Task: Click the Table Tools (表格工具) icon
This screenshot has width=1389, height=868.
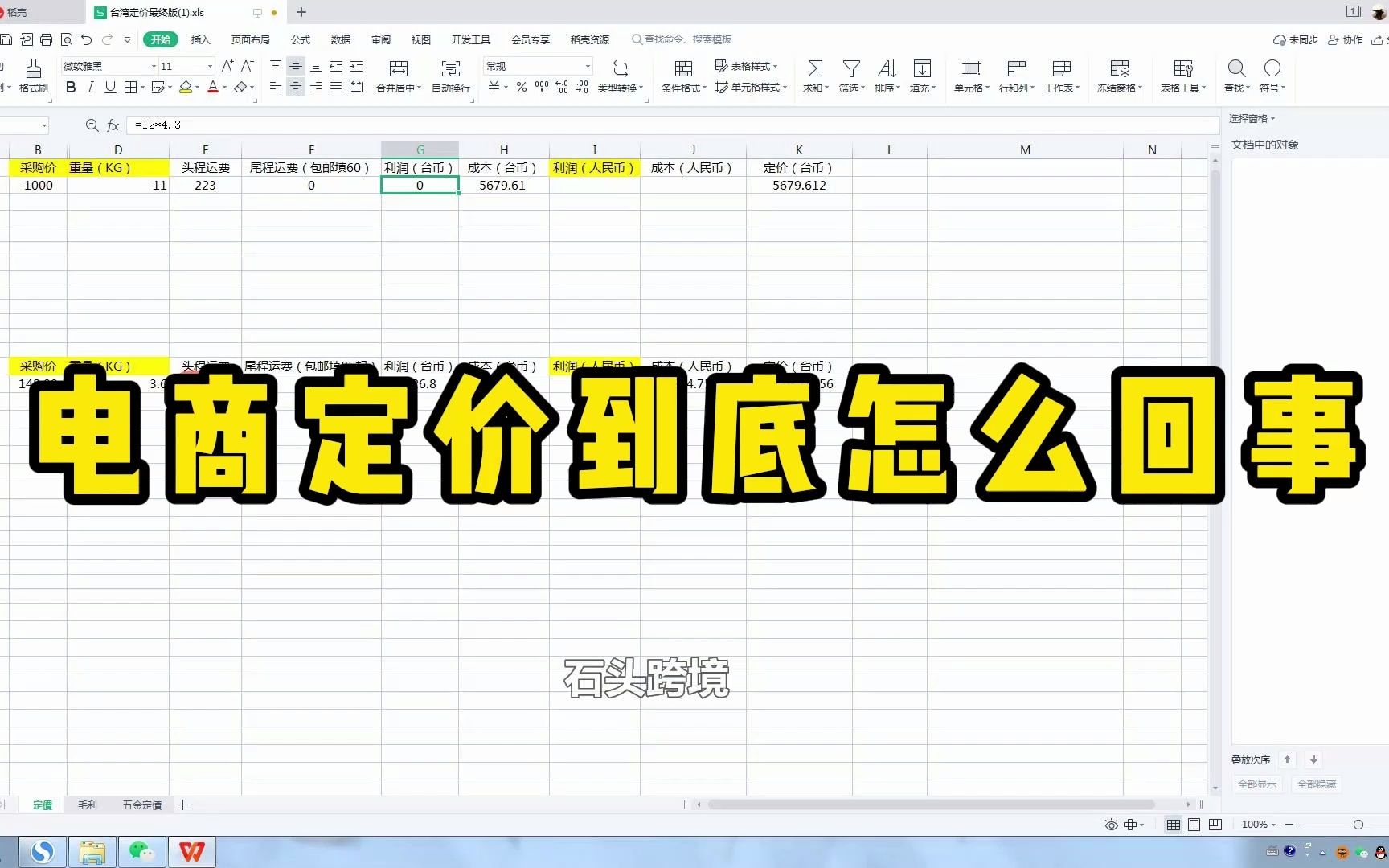Action: [x=1183, y=68]
